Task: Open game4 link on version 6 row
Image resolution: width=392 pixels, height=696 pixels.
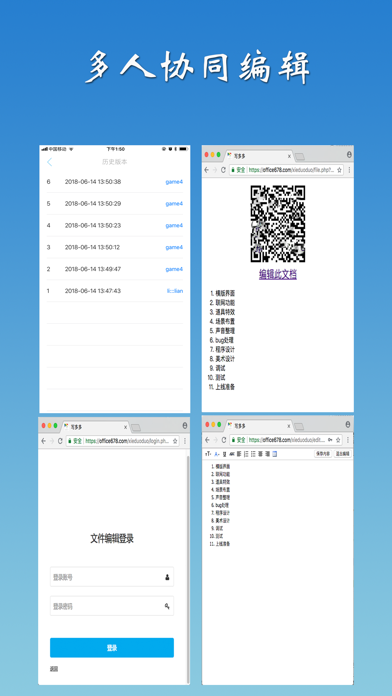Action: pos(174,182)
